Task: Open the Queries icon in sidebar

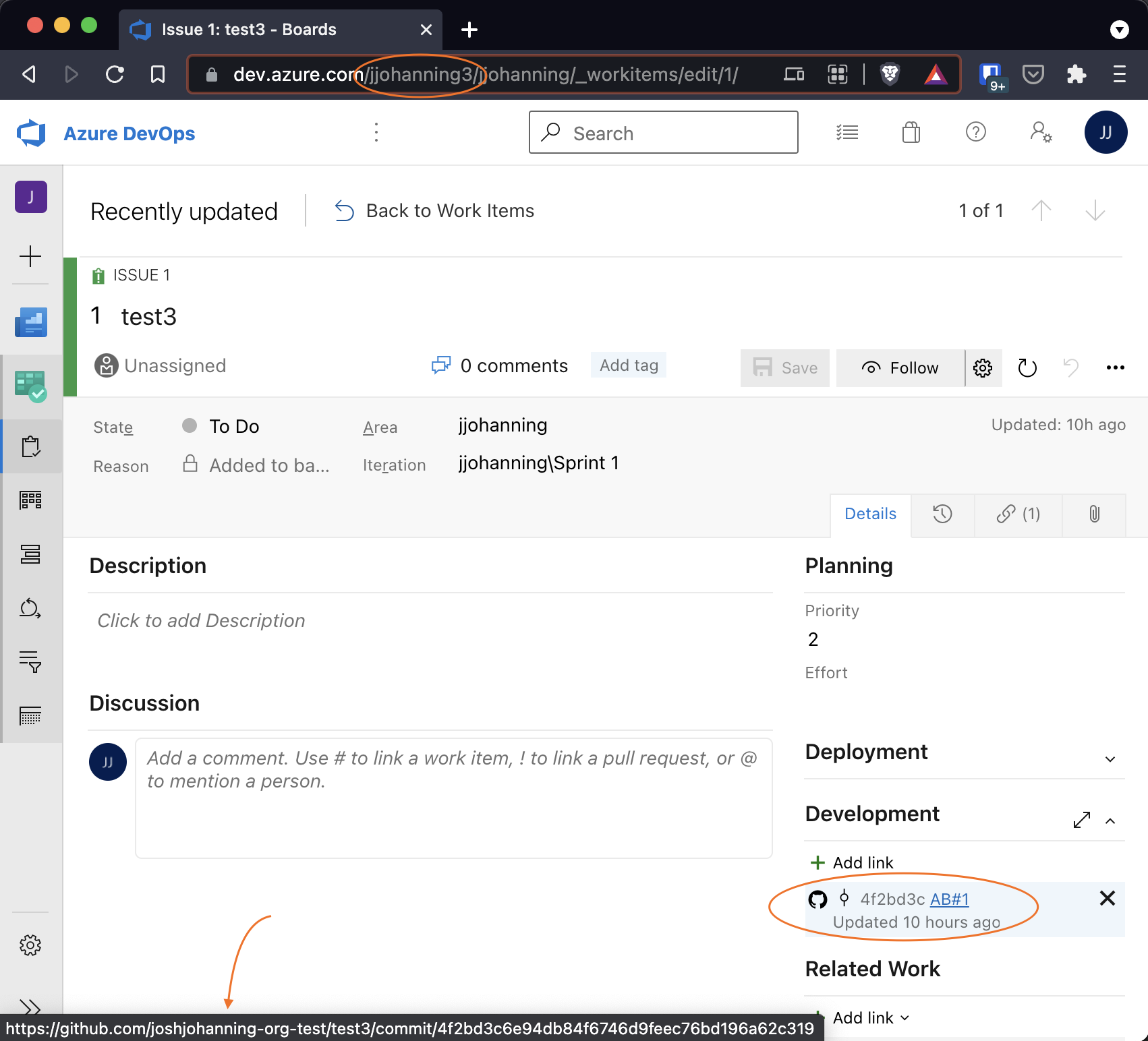Action: [x=30, y=661]
